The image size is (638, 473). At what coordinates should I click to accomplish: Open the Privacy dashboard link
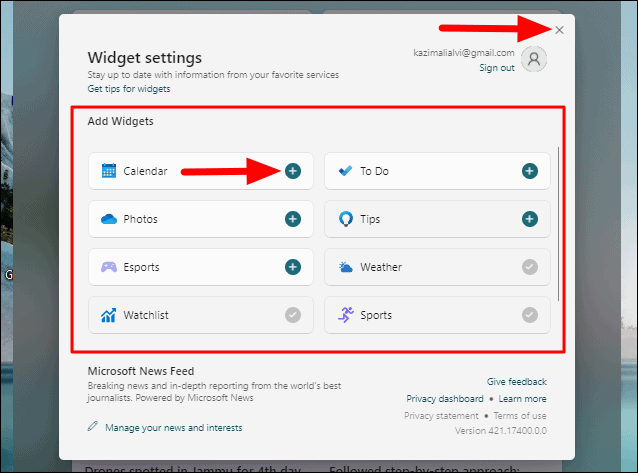tap(445, 399)
